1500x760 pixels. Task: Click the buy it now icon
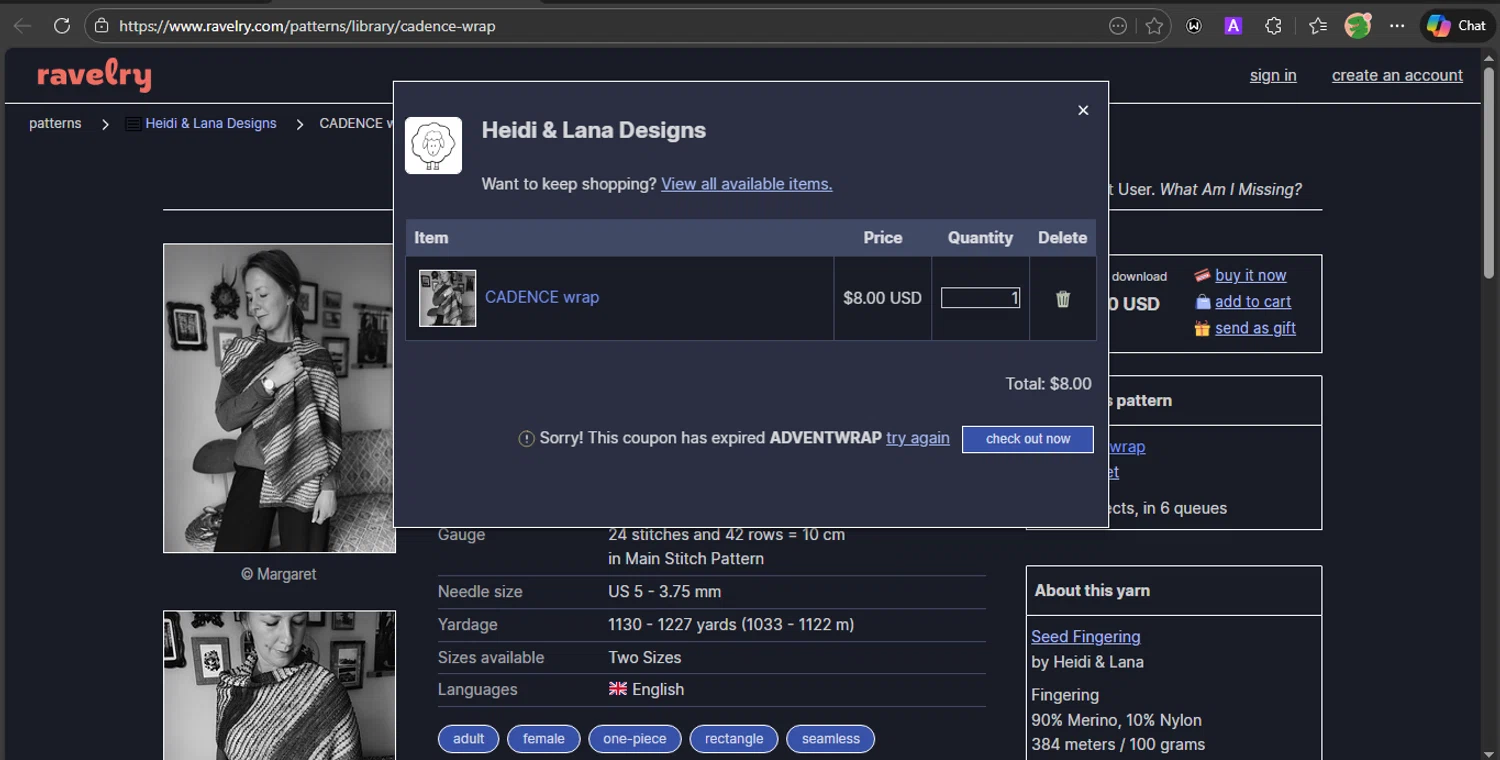pyautogui.click(x=1202, y=276)
